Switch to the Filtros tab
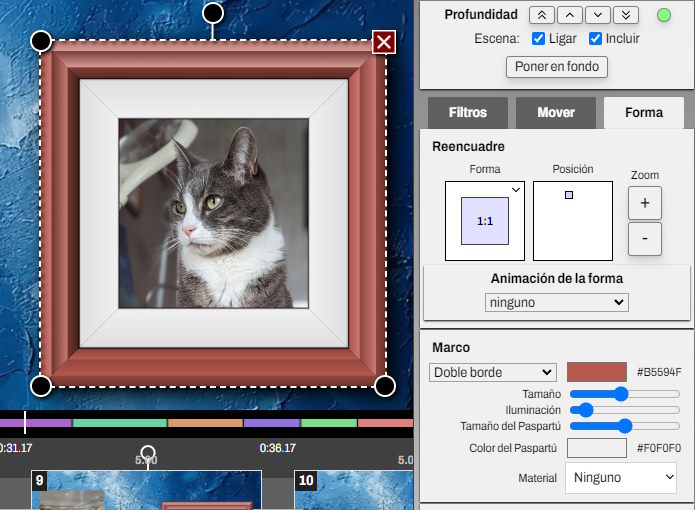The image size is (695, 510). point(468,113)
